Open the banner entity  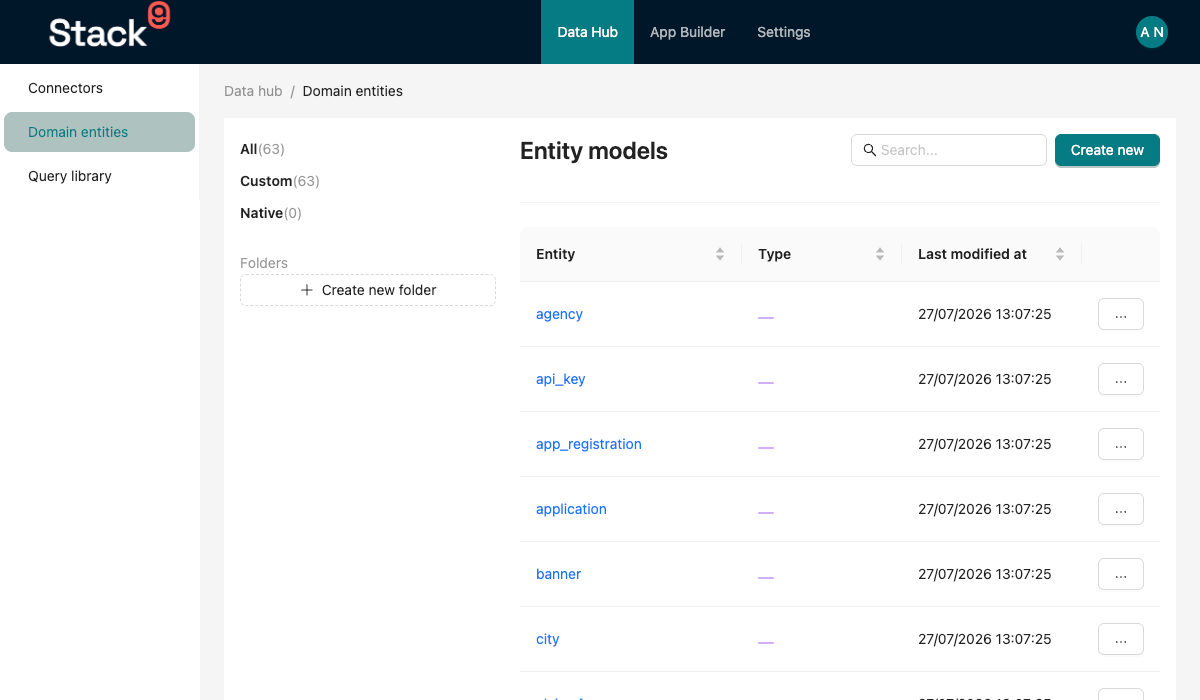pyautogui.click(x=558, y=574)
